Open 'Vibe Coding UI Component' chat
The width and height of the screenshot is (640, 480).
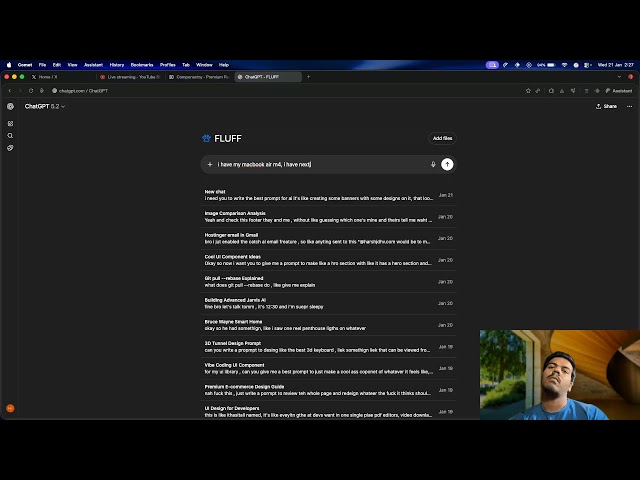click(x=329, y=368)
